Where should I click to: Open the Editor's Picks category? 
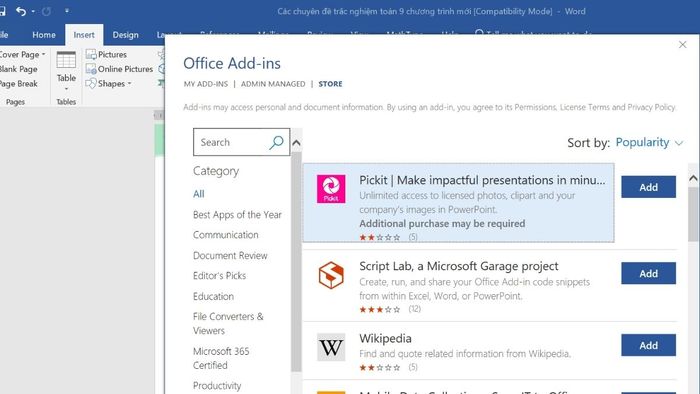219,276
